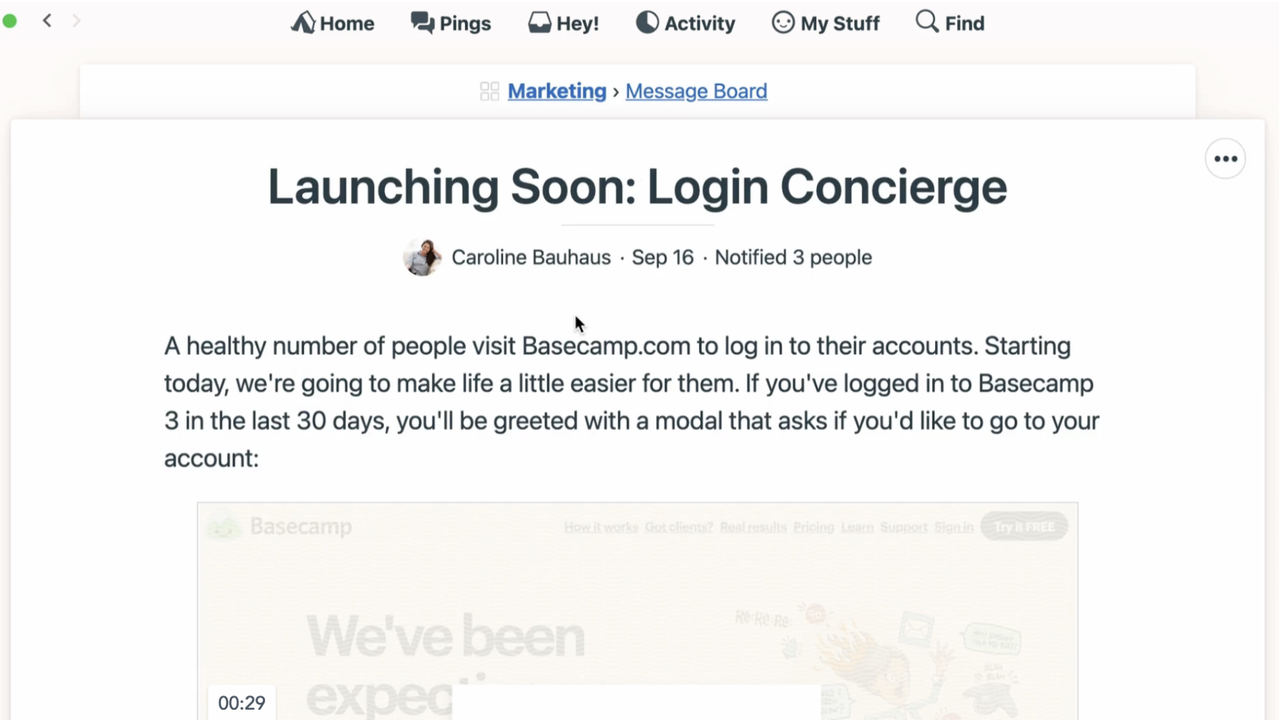
Task: Click Caroline Bauhaus's avatar photo
Action: point(422,257)
